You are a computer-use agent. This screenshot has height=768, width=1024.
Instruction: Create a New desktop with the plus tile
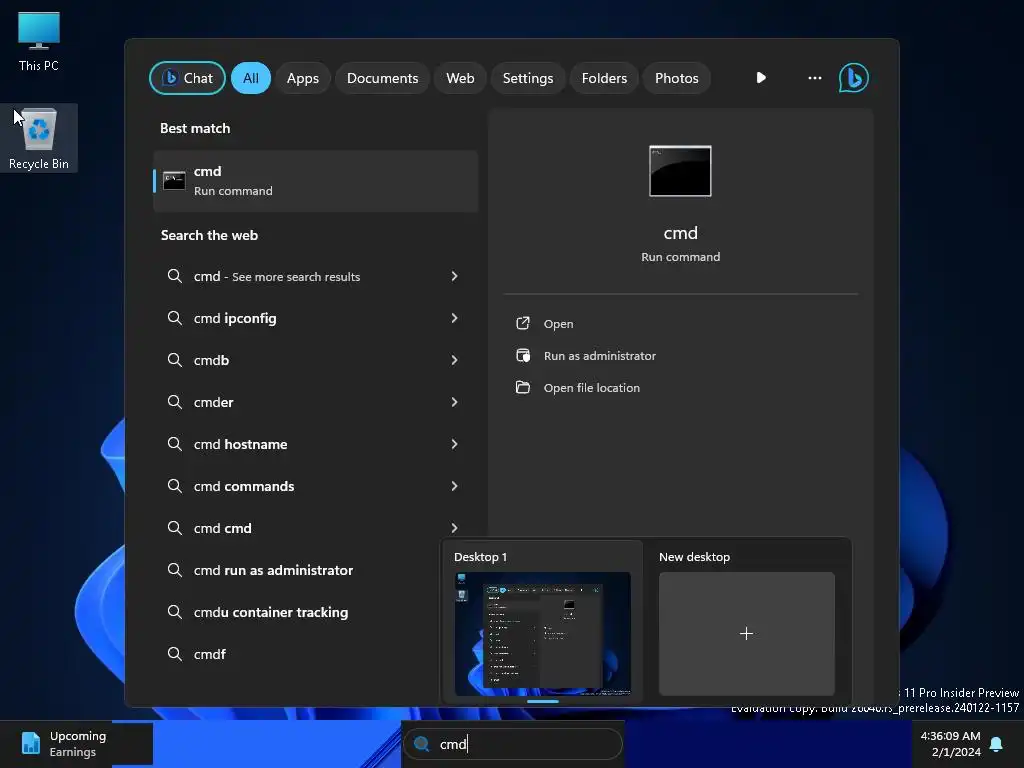[x=746, y=633]
